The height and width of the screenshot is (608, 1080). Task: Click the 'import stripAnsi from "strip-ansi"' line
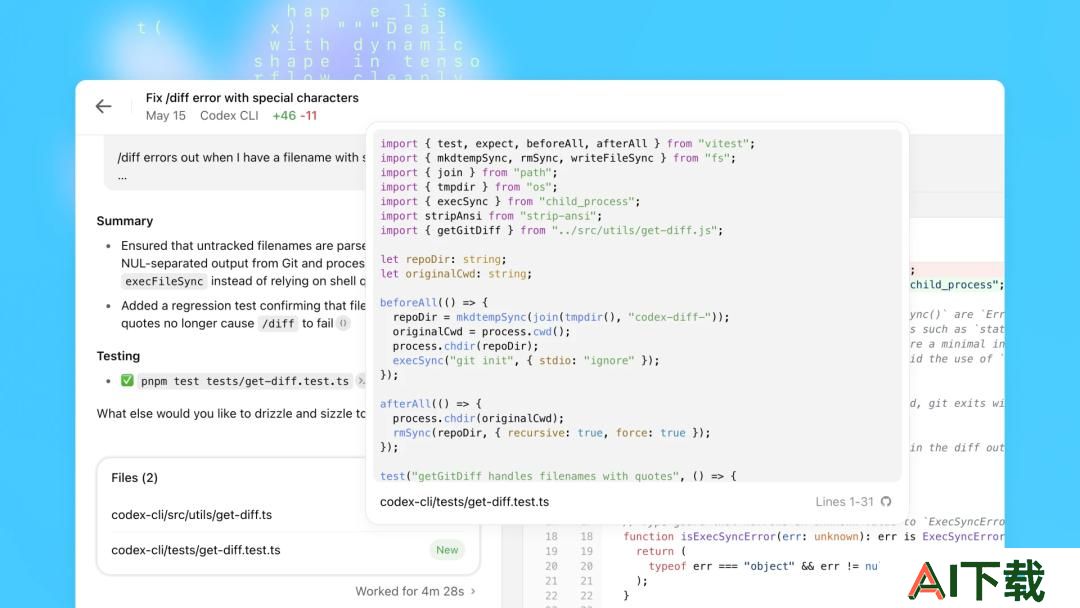pos(491,216)
